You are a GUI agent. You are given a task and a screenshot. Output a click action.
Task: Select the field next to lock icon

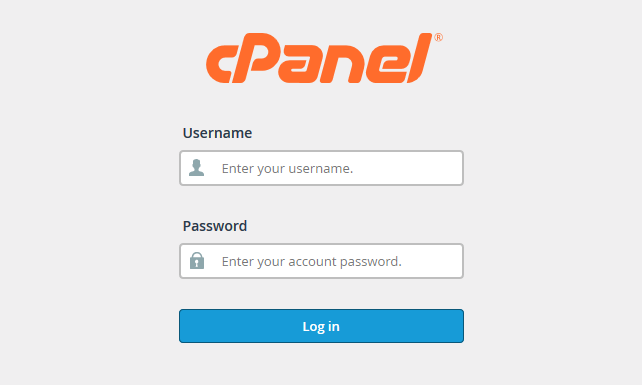(321, 261)
